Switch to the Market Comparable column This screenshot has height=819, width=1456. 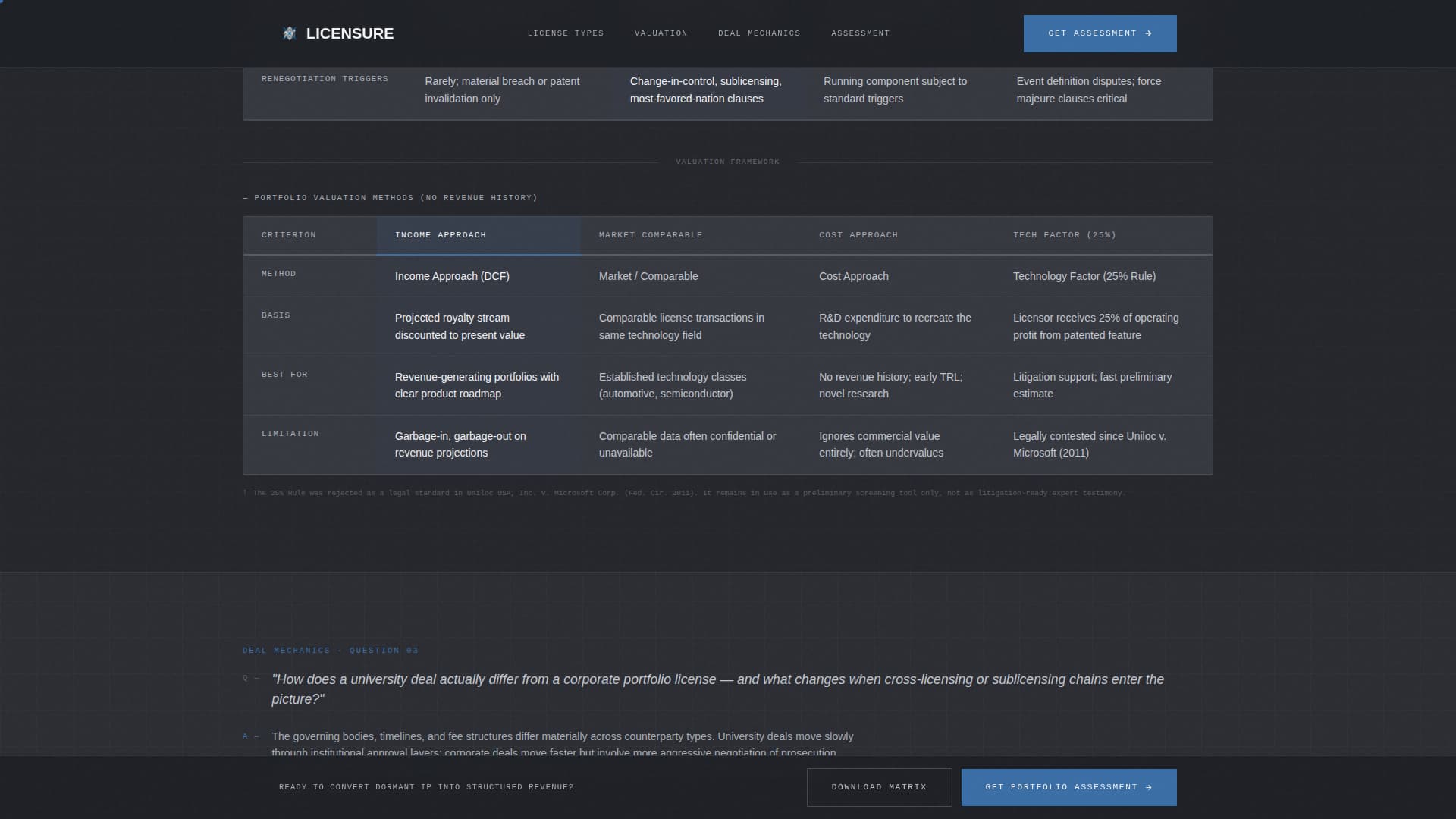click(650, 235)
